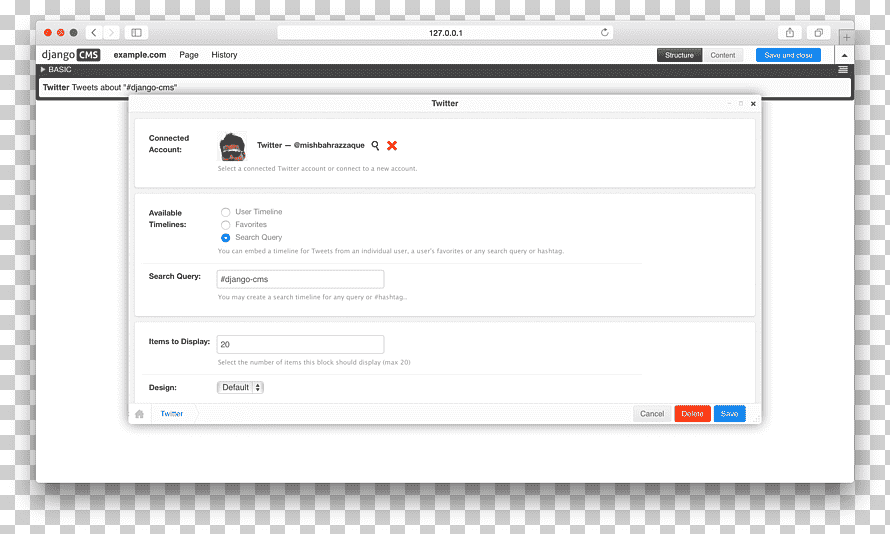The image size is (890, 534).
Task: Focus the Search Query input field
Action: coord(300,279)
